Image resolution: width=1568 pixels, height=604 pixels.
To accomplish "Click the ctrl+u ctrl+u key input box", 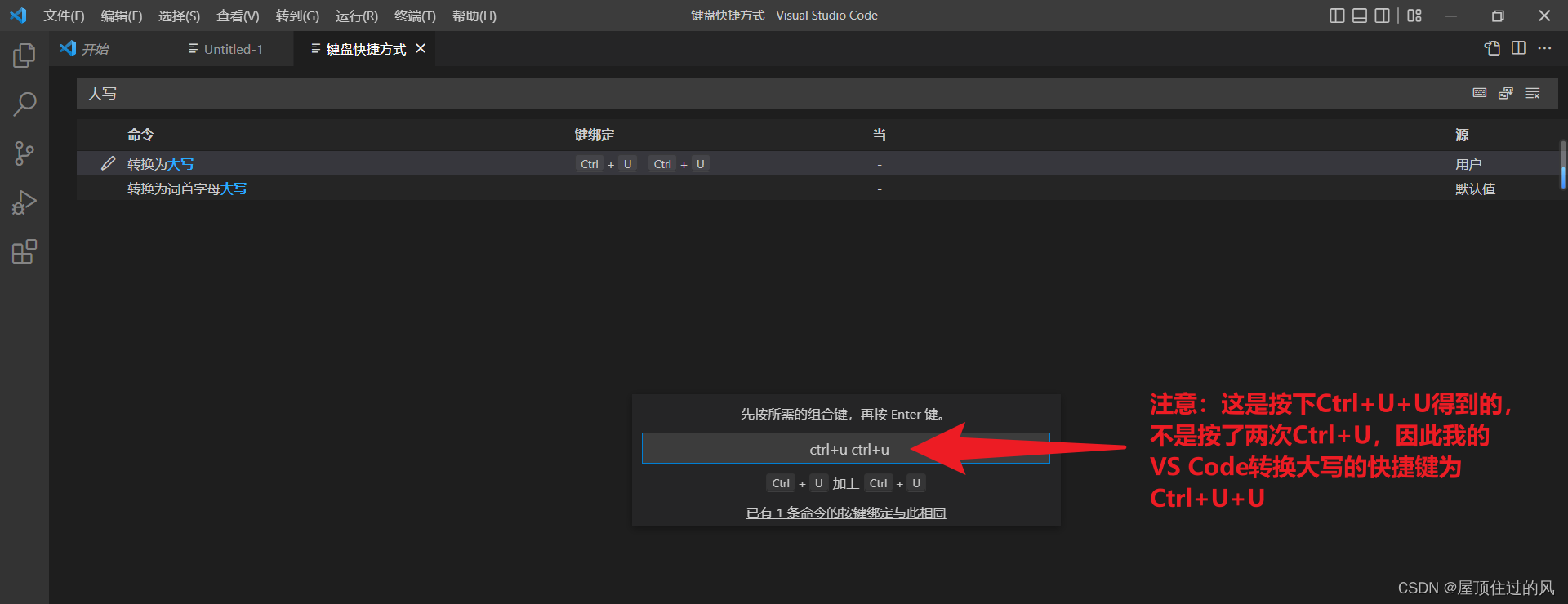I will (x=846, y=449).
